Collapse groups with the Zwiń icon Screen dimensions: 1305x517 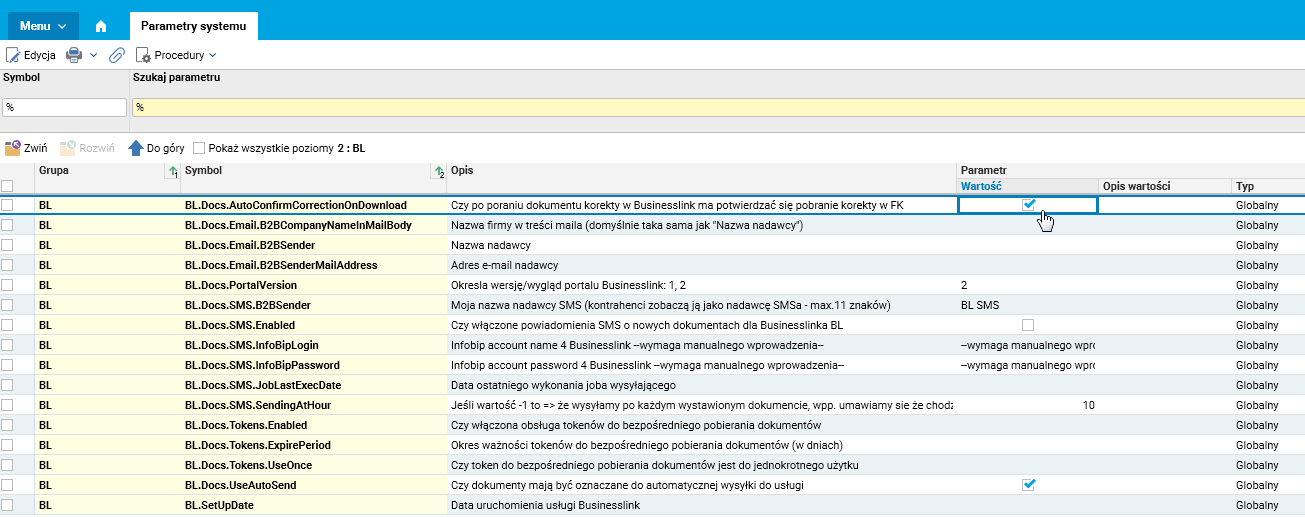13,148
